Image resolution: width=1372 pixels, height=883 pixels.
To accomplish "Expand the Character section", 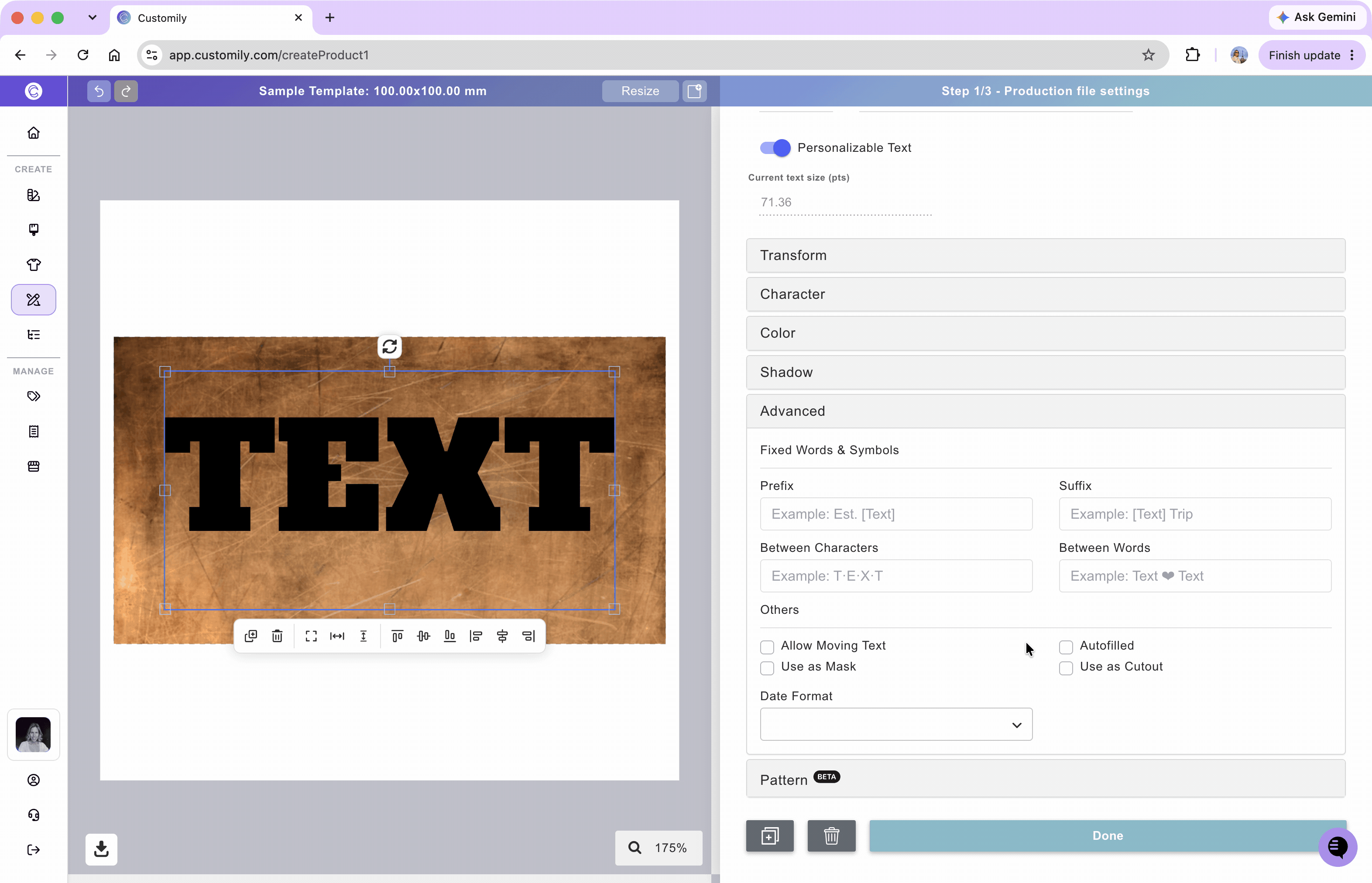I will coord(1045,294).
